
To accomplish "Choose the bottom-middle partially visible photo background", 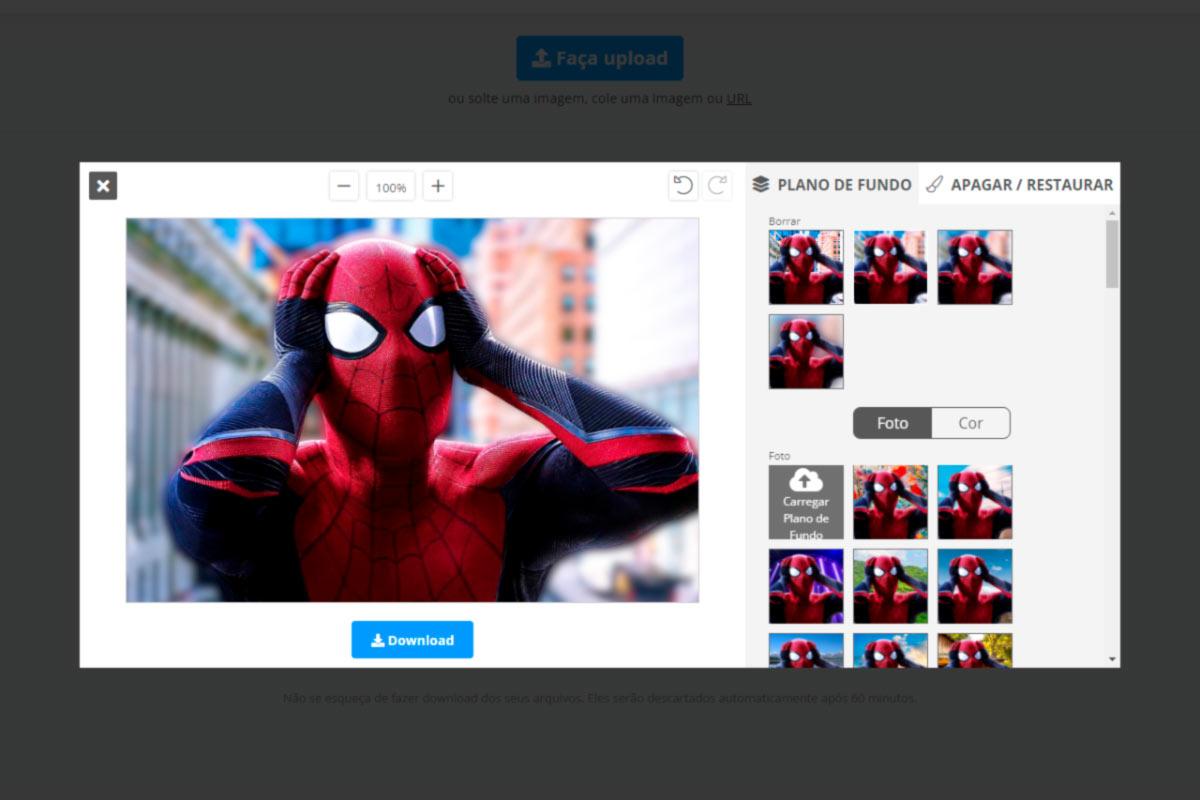I will pos(890,650).
